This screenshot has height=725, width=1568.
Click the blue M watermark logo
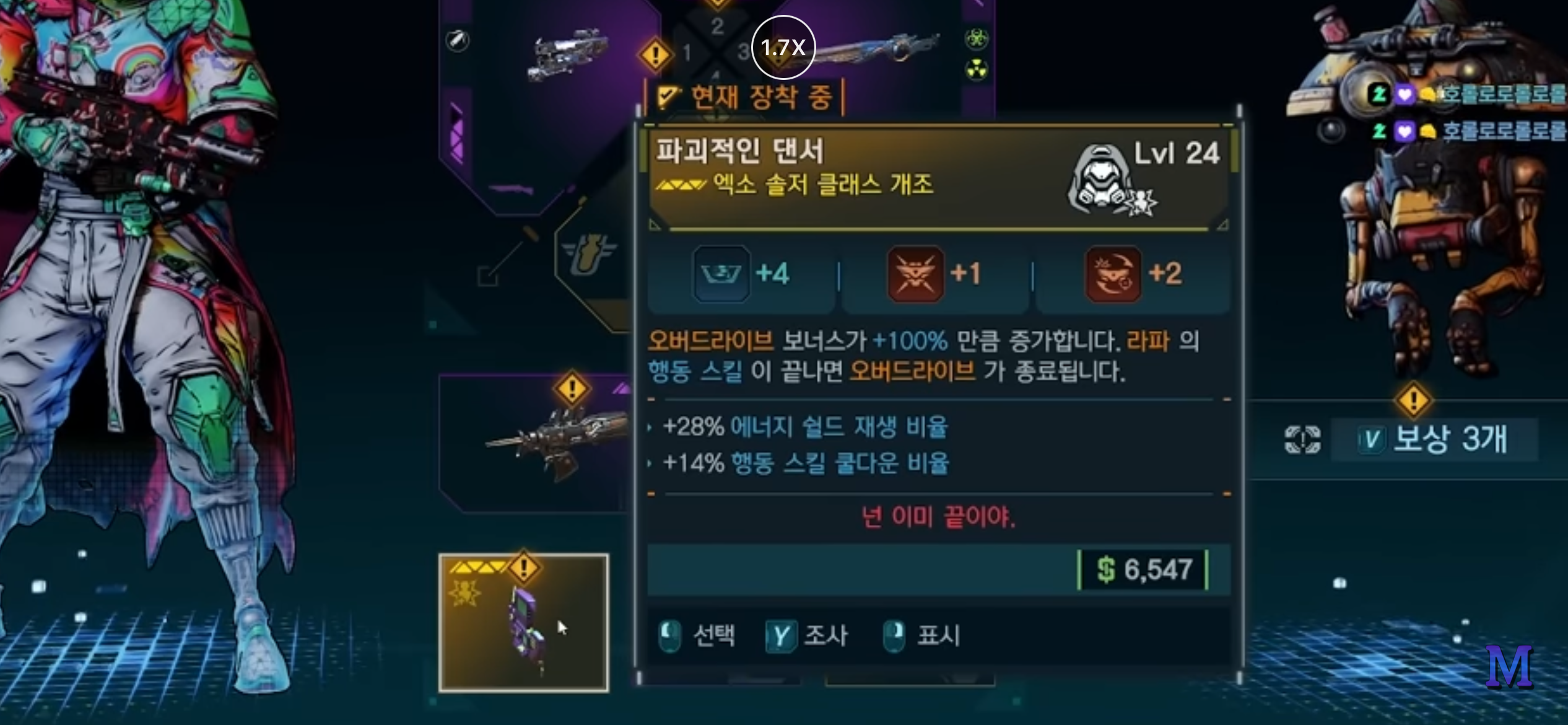tap(1509, 667)
